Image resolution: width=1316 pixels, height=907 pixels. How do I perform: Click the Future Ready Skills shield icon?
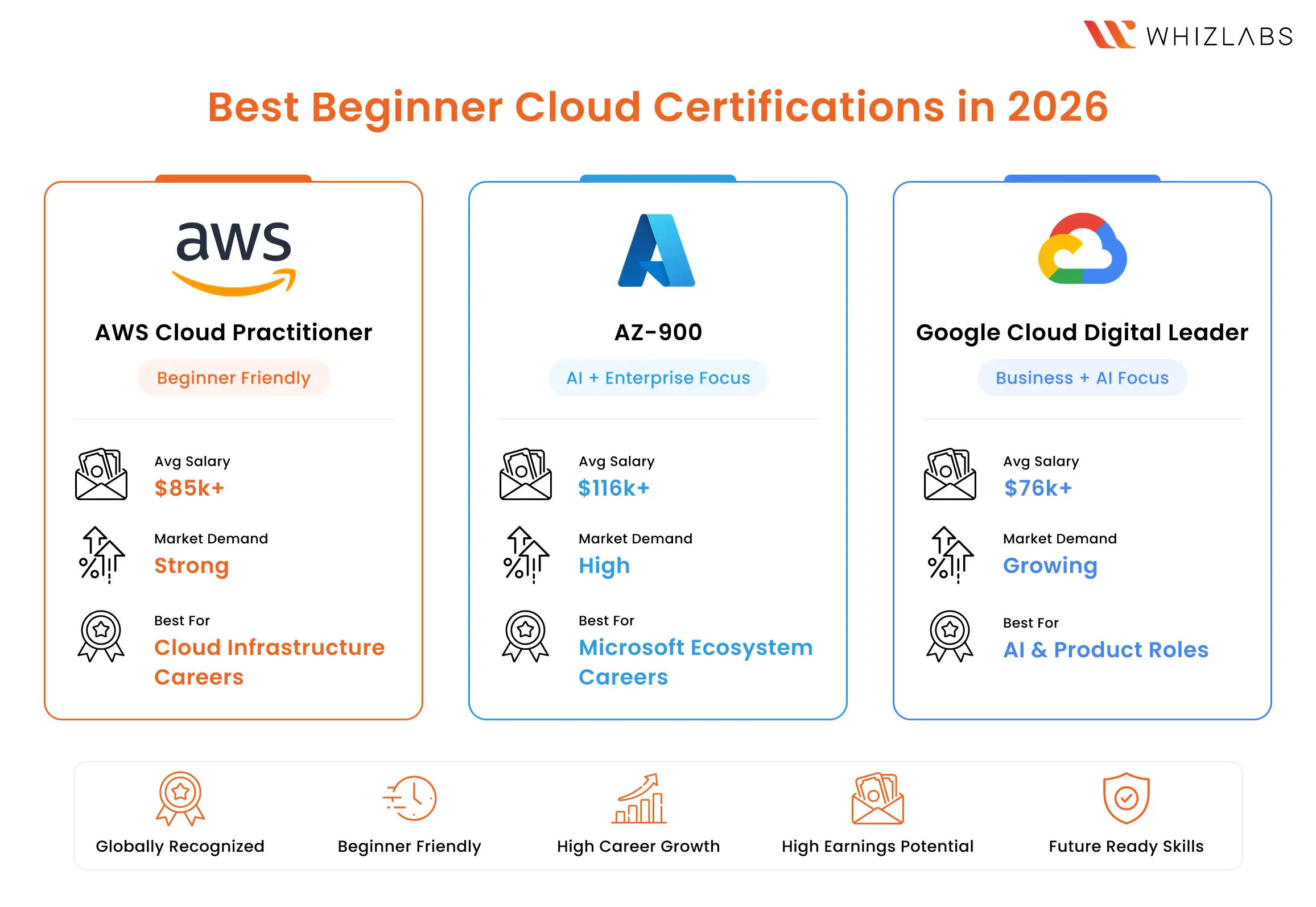point(1126,798)
